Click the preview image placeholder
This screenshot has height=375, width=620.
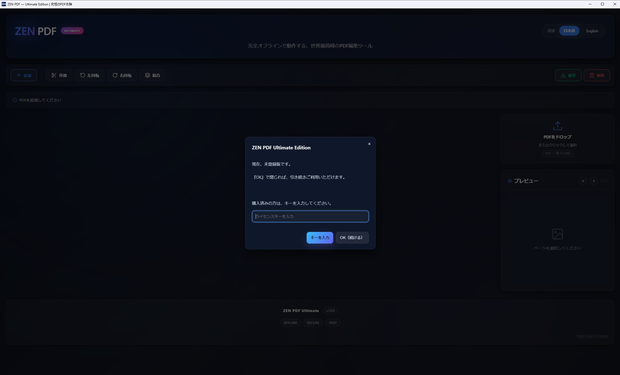point(557,234)
